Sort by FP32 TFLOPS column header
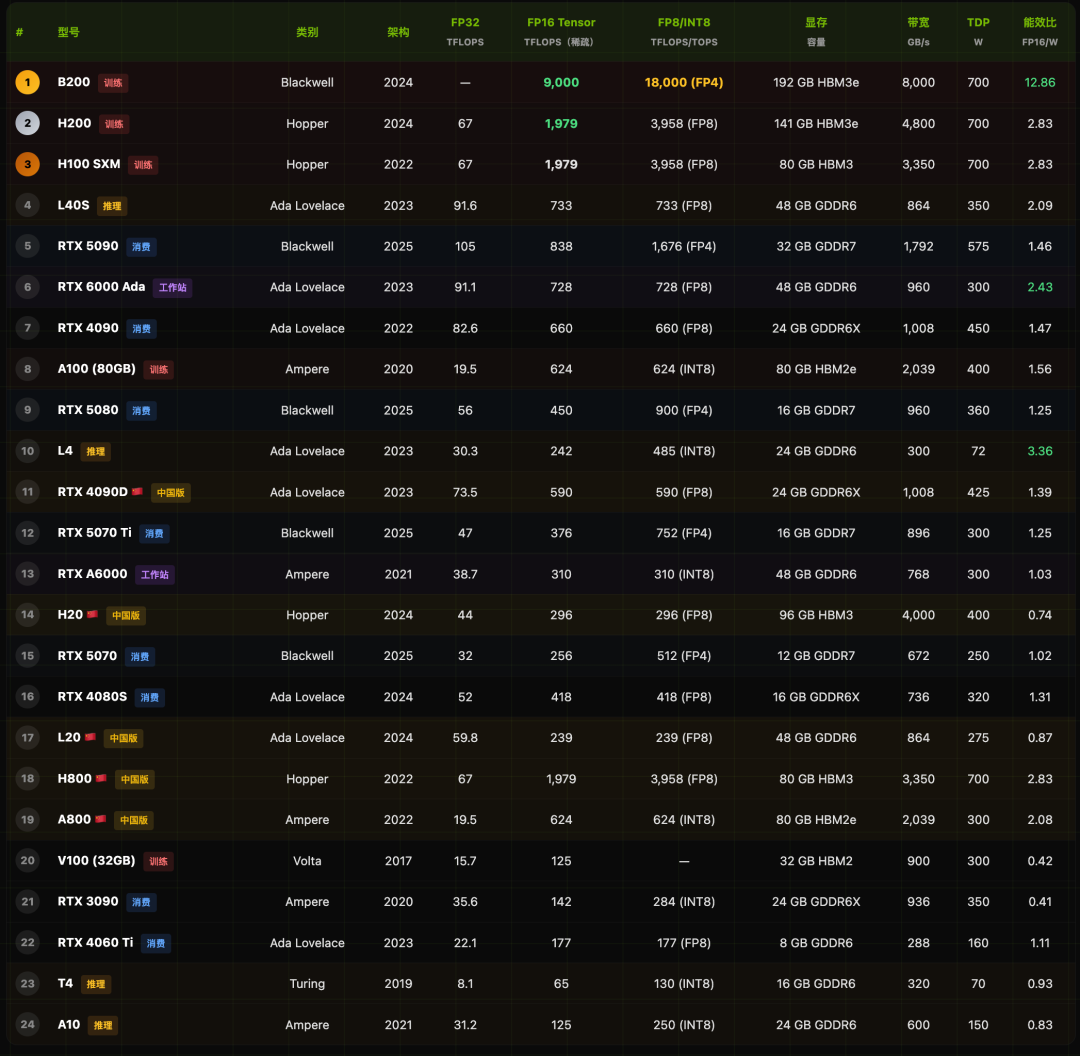The height and width of the screenshot is (1056, 1080). point(465,32)
